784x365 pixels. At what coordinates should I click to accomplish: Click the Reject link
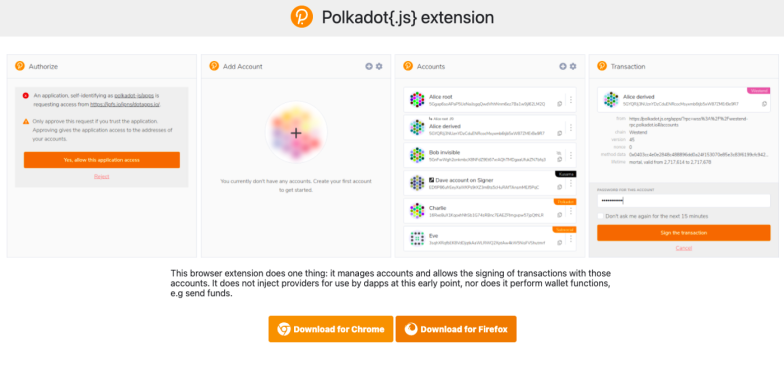pyautogui.click(x=102, y=176)
